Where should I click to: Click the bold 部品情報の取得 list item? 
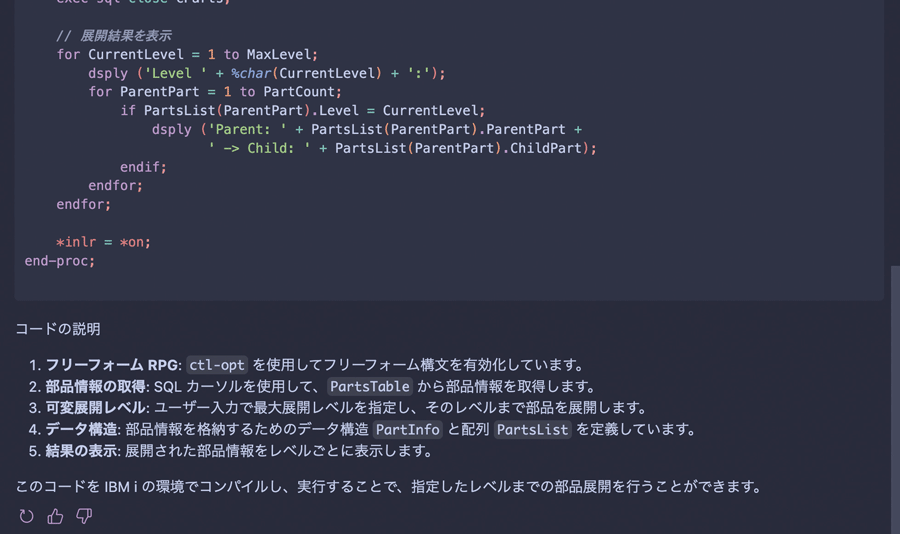95,386
